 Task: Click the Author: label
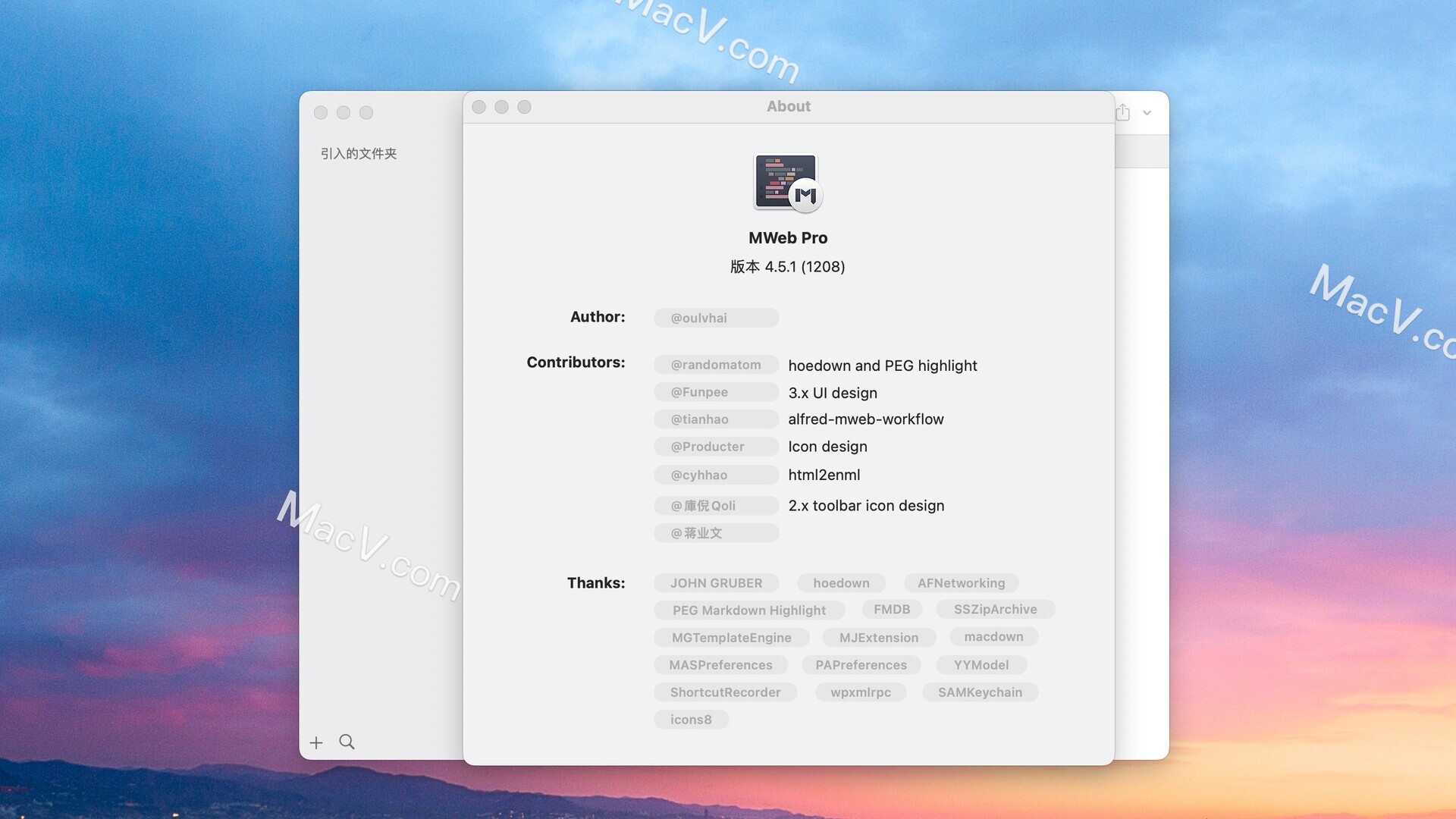pyautogui.click(x=598, y=317)
